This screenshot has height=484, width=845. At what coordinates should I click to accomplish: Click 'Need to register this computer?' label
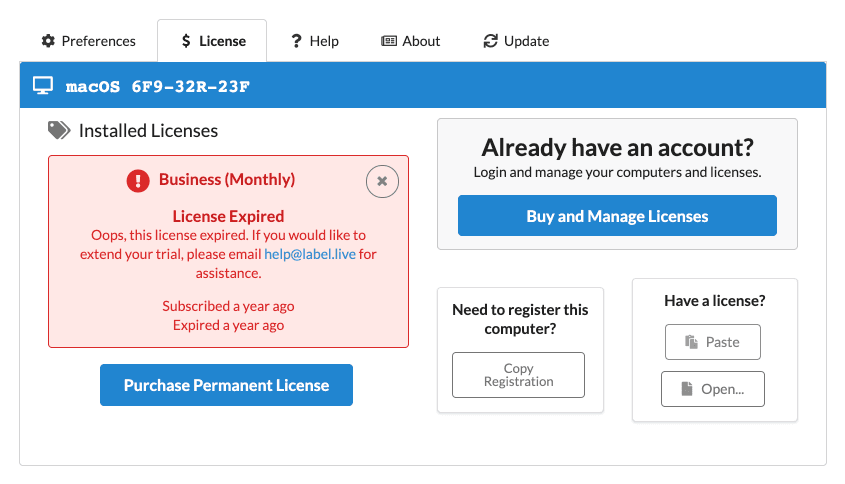point(520,319)
